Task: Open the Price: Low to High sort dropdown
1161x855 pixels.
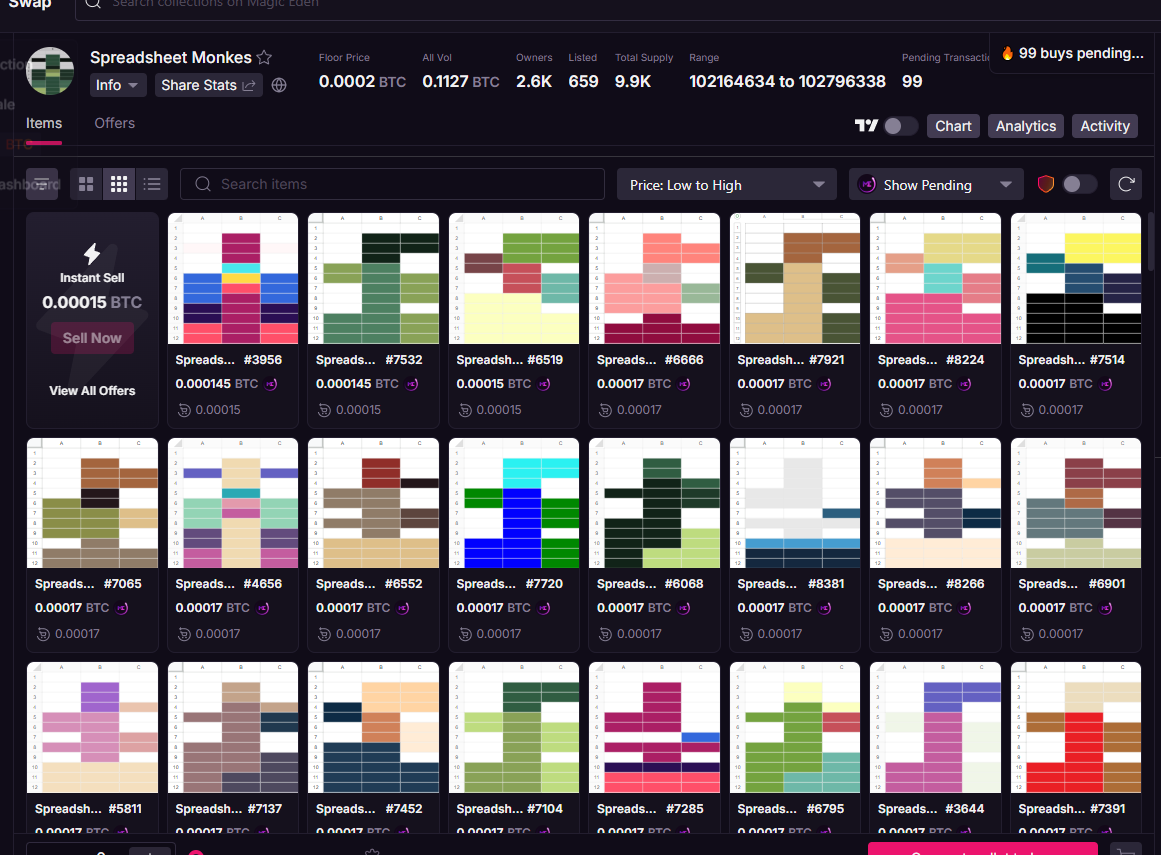Action: [726, 185]
